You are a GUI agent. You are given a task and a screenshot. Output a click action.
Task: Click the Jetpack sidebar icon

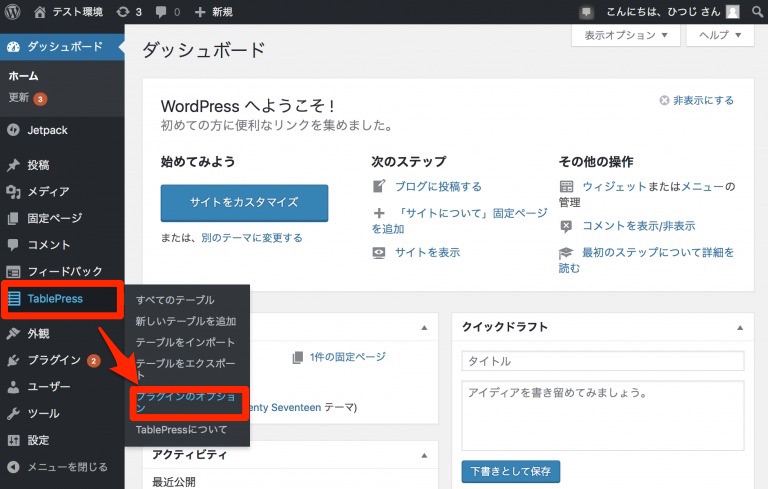[x=14, y=130]
